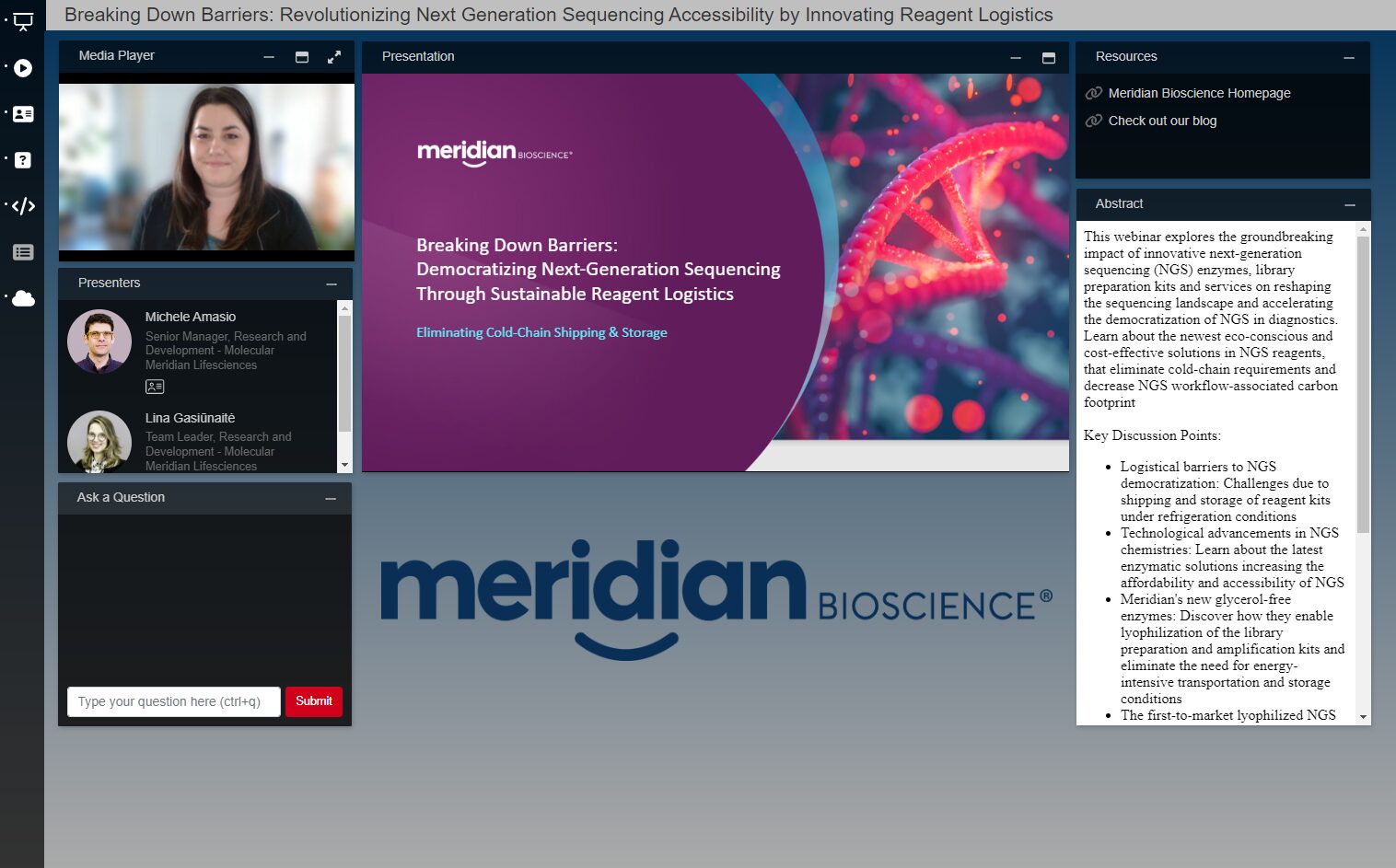
Task: Maximize the Presentation panel
Action: click(1048, 58)
